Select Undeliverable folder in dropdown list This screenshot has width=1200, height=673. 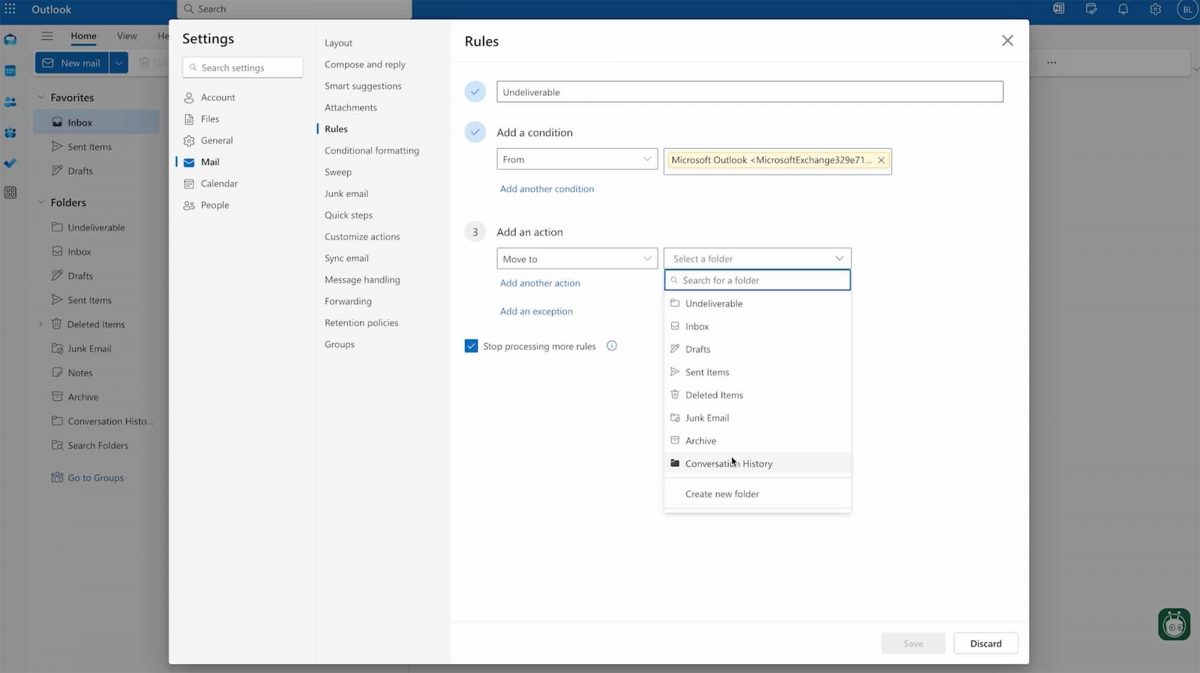click(x=757, y=303)
